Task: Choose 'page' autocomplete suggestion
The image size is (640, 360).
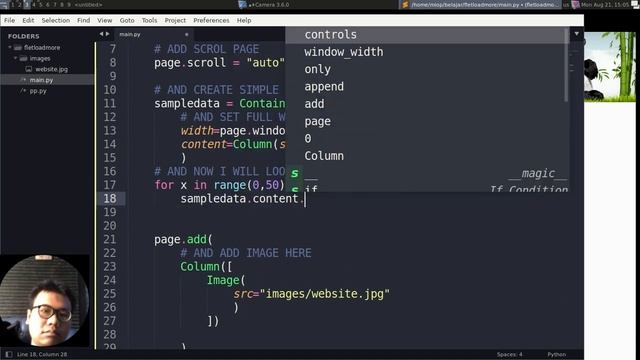Action: coord(427,122)
